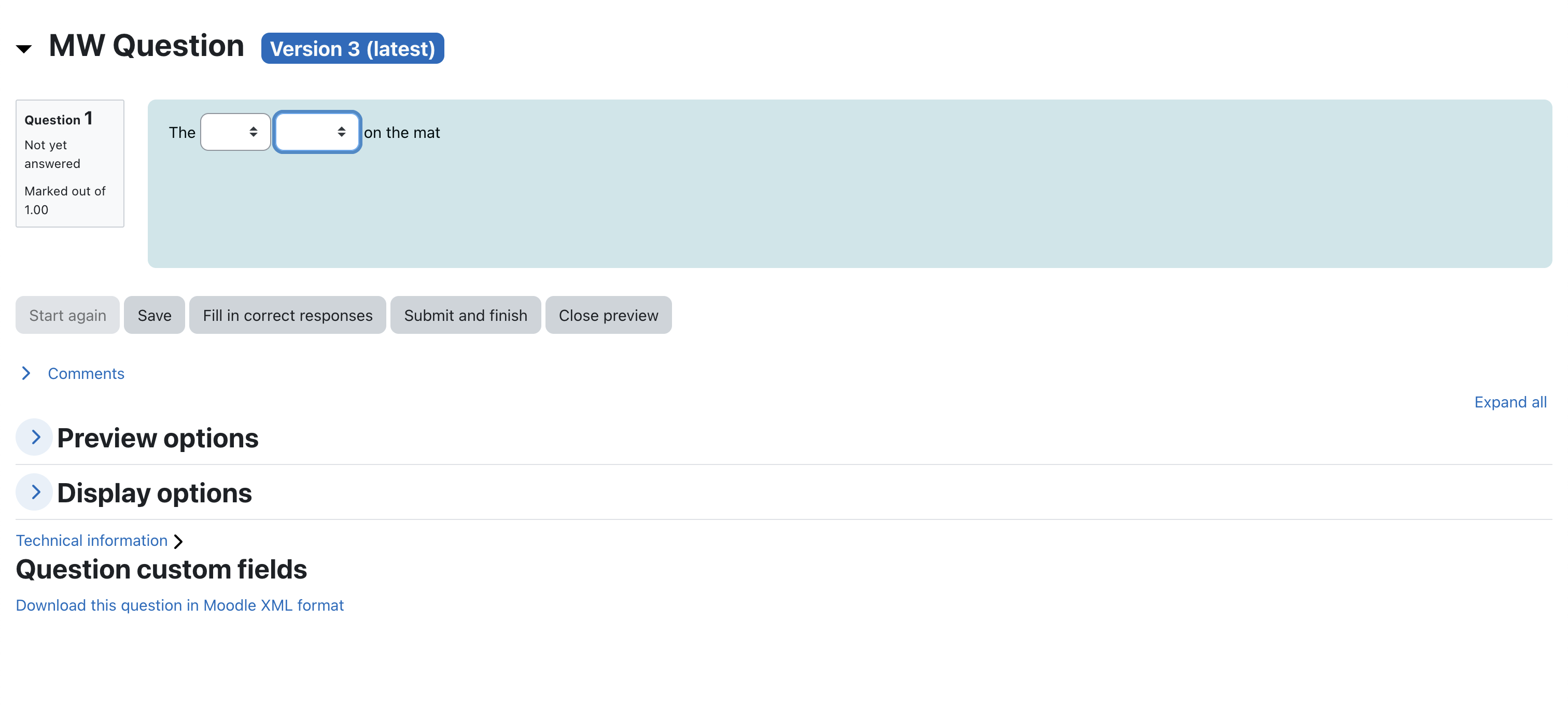Image resolution: width=1568 pixels, height=705 pixels.
Task: Click the Display options heading
Action: tap(155, 492)
